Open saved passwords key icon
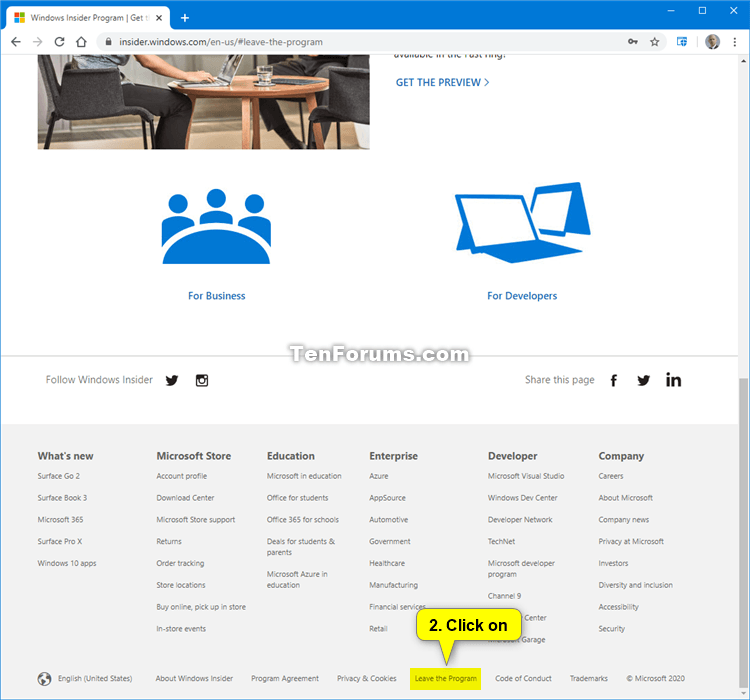 coord(633,42)
